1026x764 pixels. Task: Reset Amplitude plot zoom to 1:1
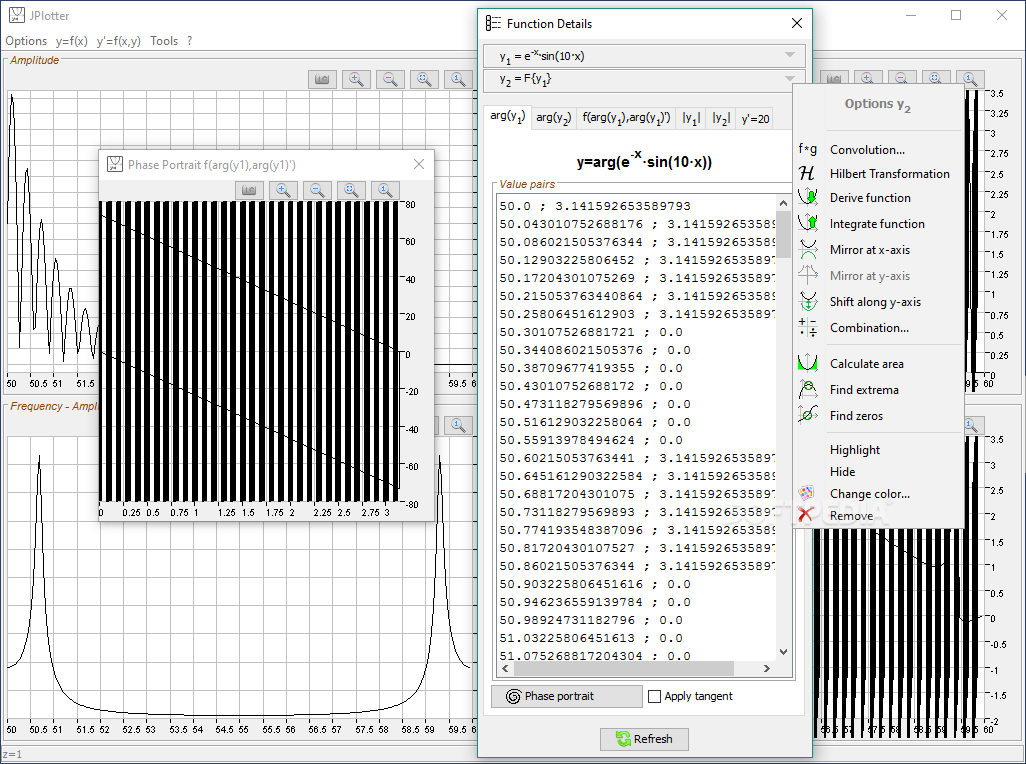[x=458, y=79]
